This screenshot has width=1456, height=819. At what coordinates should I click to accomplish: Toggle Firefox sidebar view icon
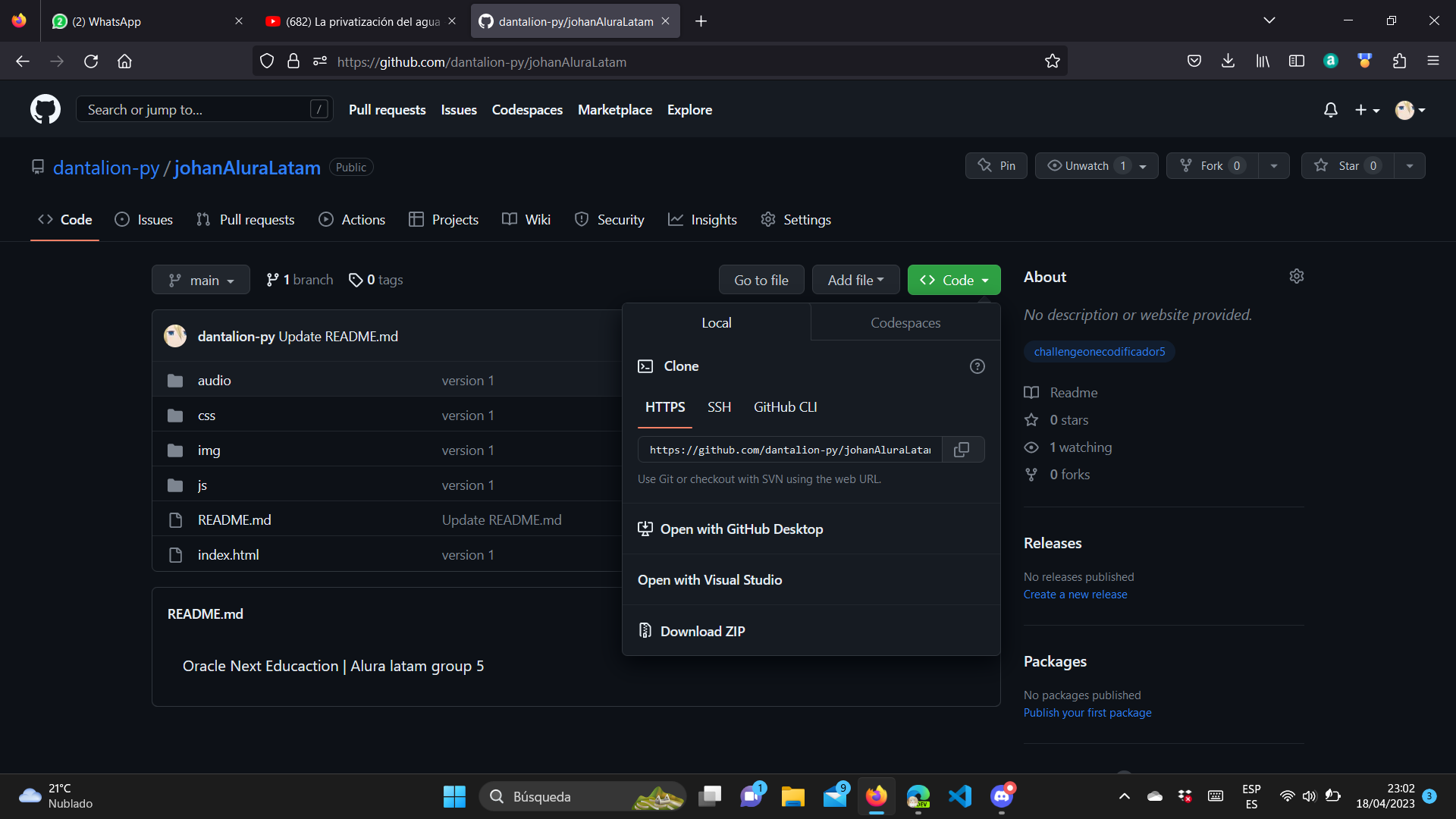[1297, 61]
